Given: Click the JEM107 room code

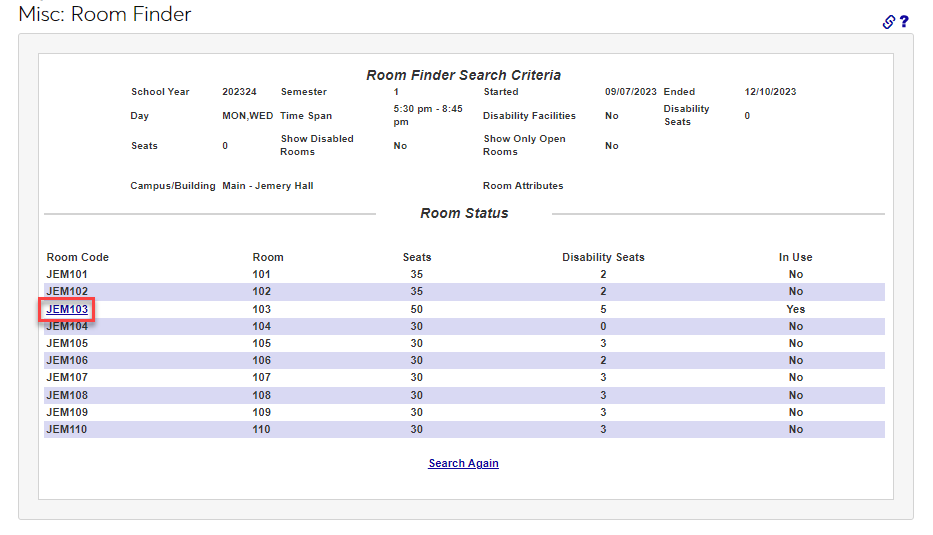Looking at the screenshot, I should coord(67,377).
